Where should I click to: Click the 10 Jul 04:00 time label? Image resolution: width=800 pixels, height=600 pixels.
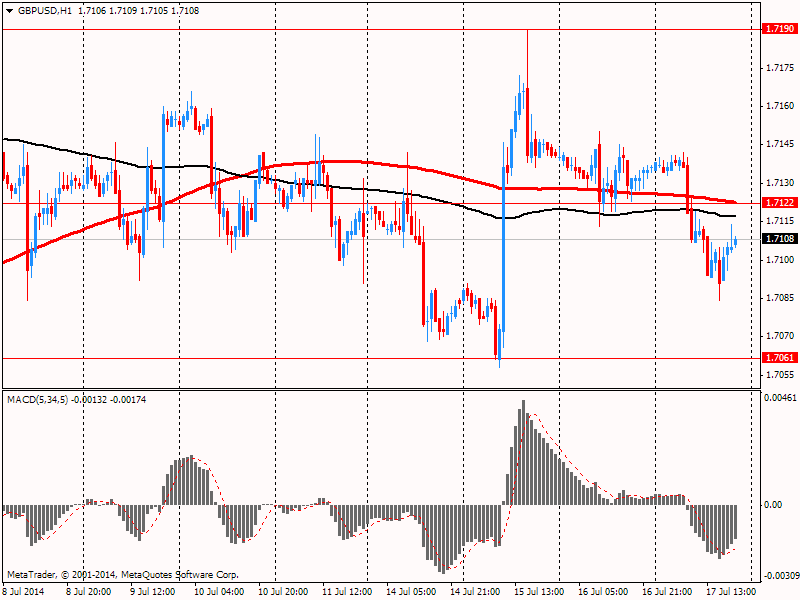[216, 591]
